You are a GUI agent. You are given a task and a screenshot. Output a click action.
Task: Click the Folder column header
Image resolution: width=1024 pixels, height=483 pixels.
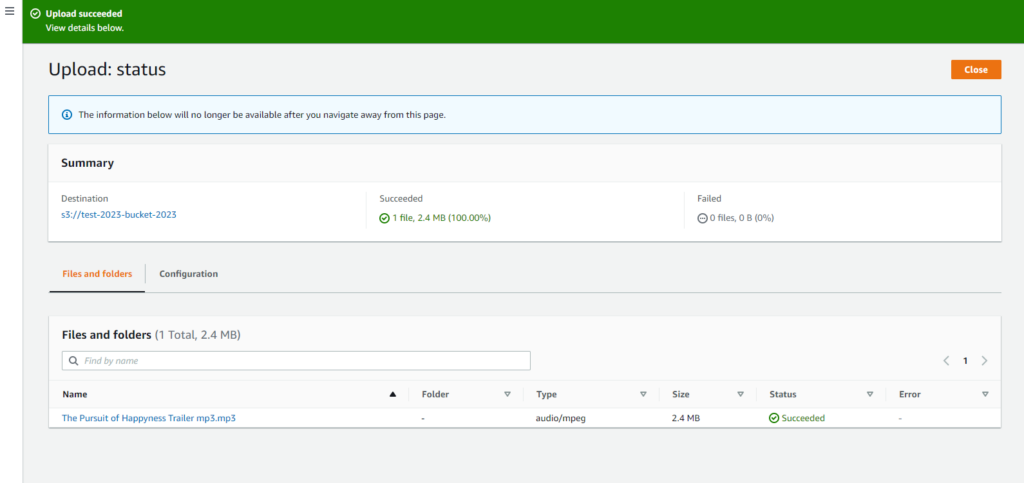tap(436, 394)
